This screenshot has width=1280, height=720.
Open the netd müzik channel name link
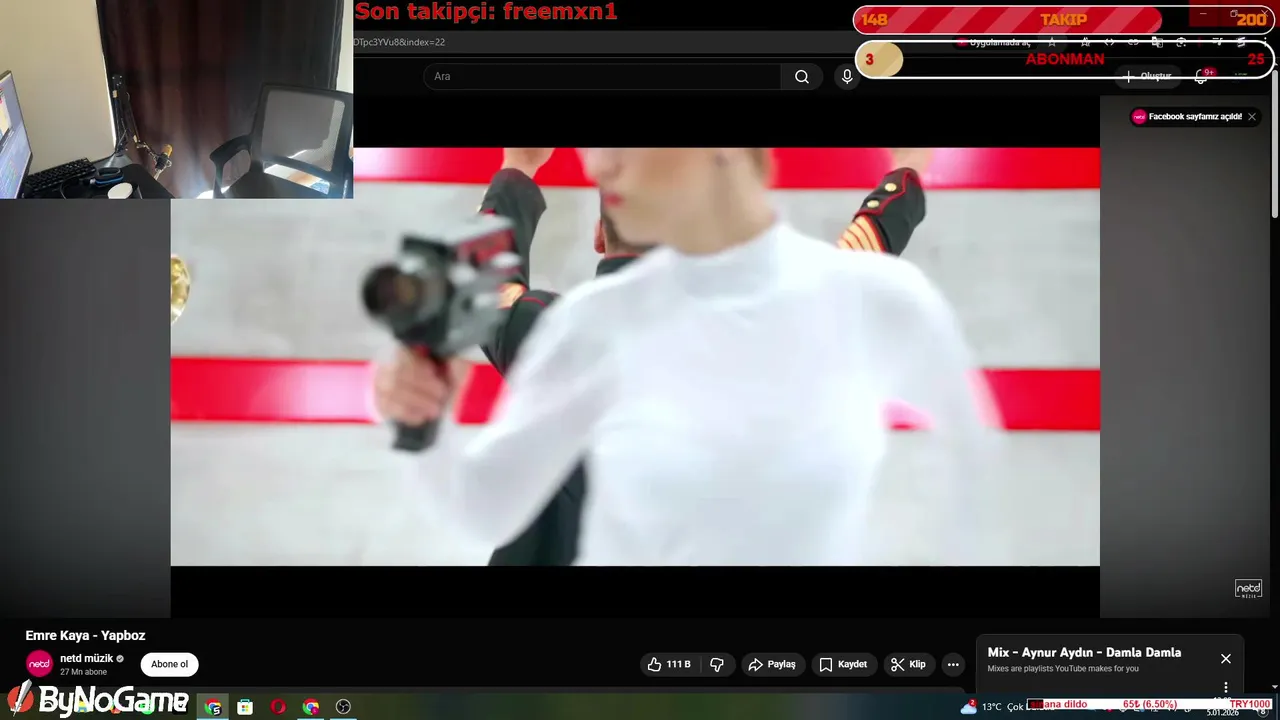pyautogui.click(x=87, y=658)
